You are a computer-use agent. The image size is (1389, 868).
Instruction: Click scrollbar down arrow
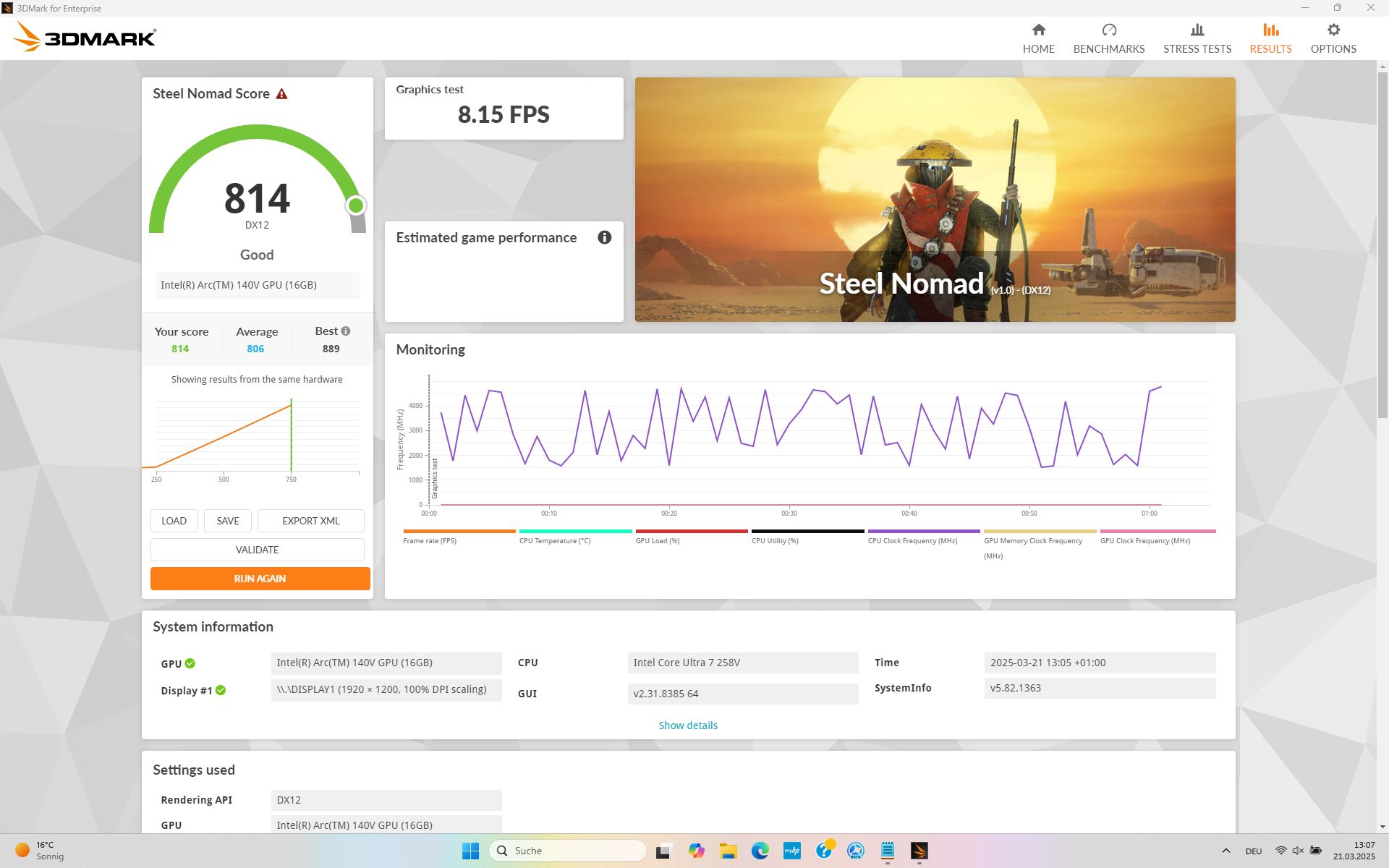(1382, 827)
